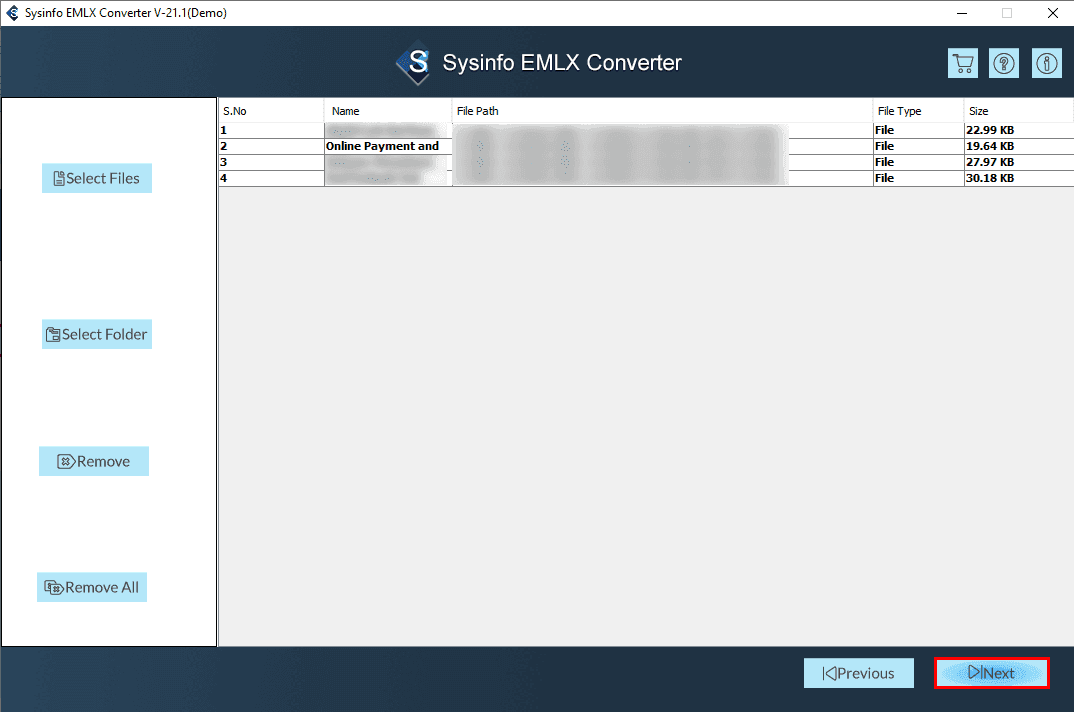Click the application icon in title bar
This screenshot has height=712, width=1074.
coord(12,13)
